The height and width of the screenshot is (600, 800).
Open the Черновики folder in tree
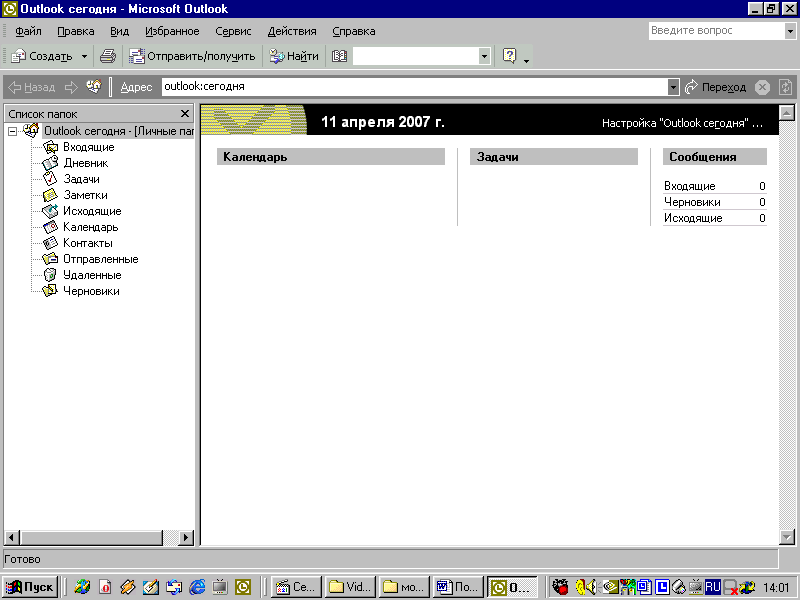(91, 291)
